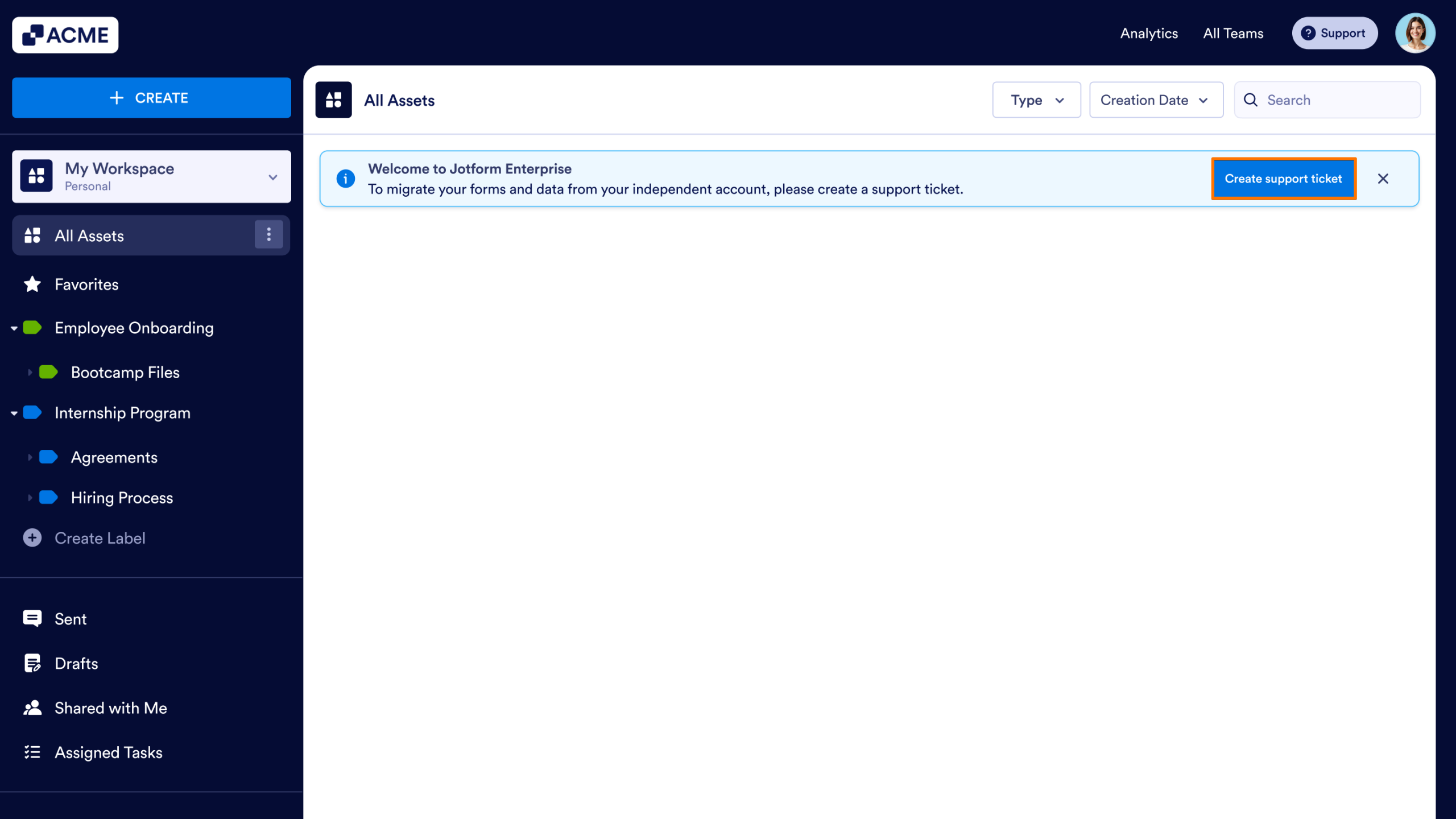
Task: Open the My Workspace dropdown chevron
Action: (273, 177)
